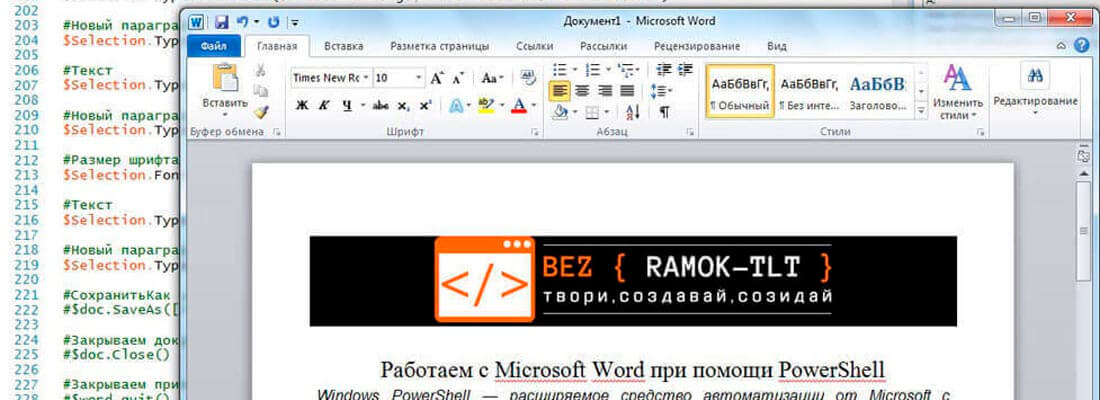Expand the undo history arrow
The height and width of the screenshot is (400, 1100).
click(x=256, y=22)
